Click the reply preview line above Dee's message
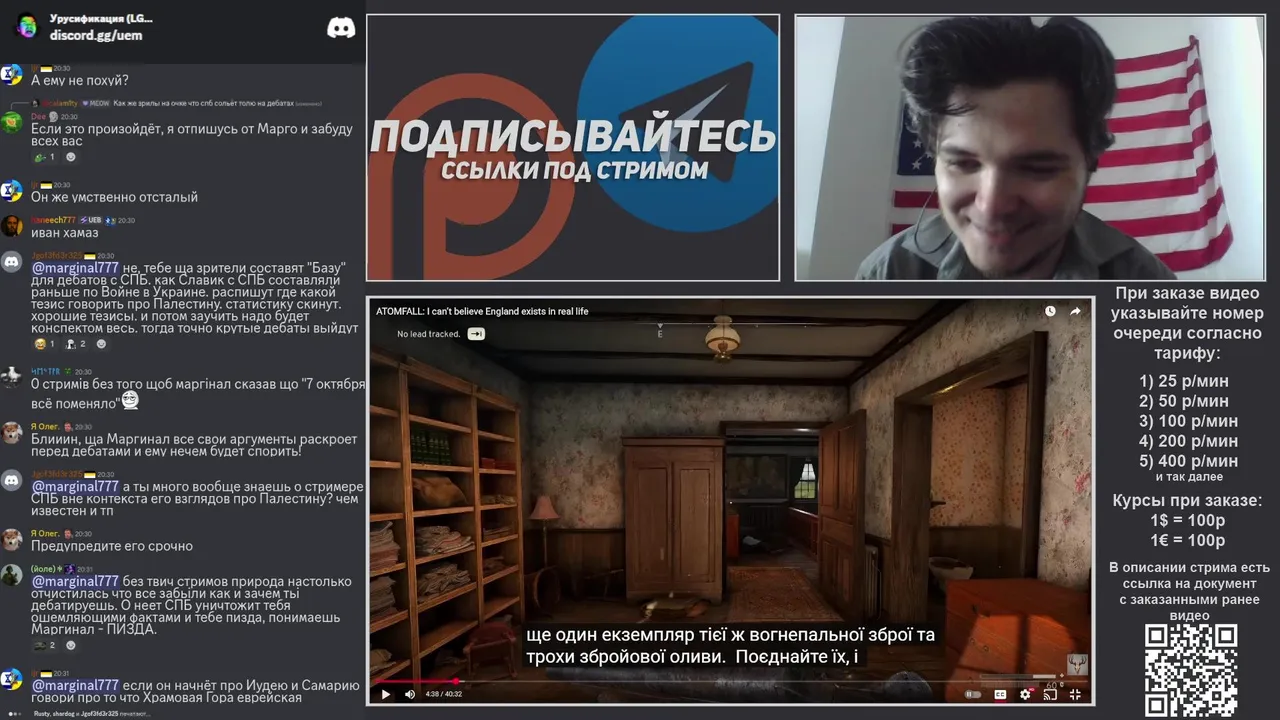1280x720 pixels. (x=176, y=103)
